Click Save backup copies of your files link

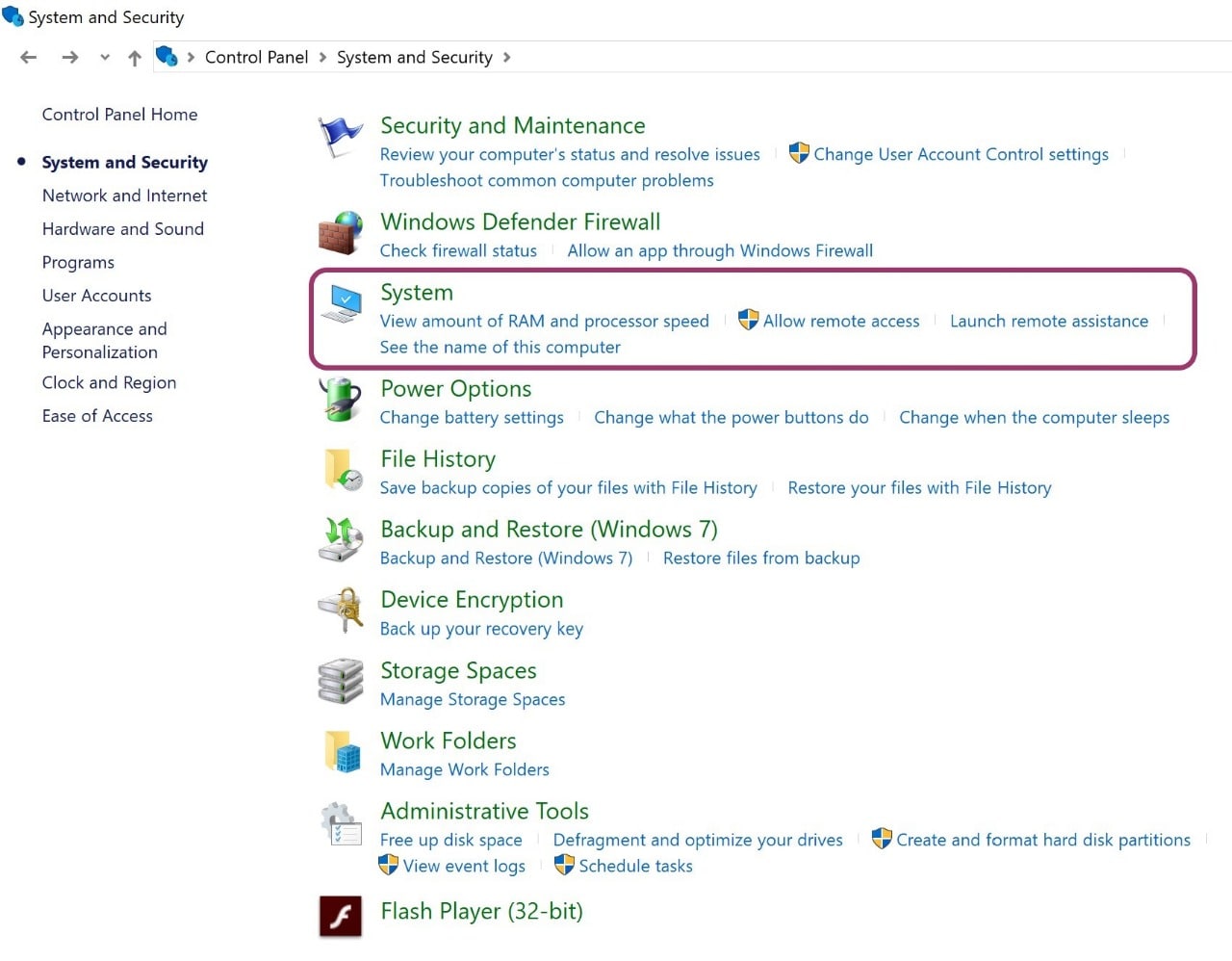(x=569, y=488)
